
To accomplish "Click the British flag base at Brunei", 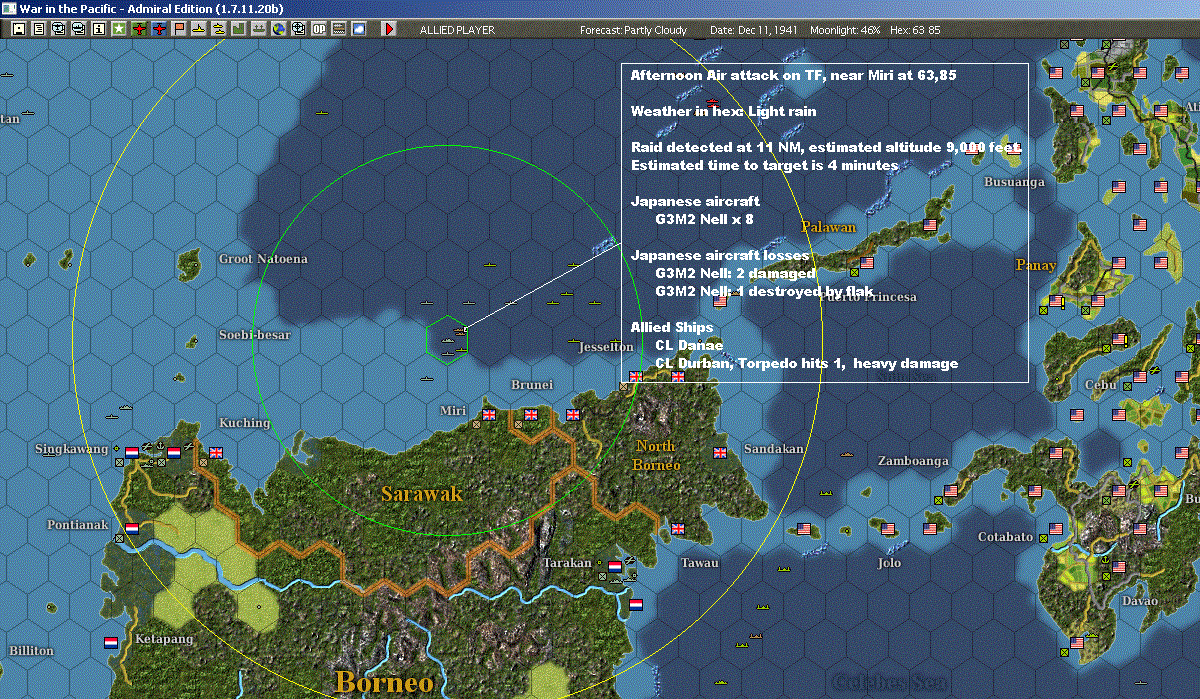I will [x=531, y=414].
